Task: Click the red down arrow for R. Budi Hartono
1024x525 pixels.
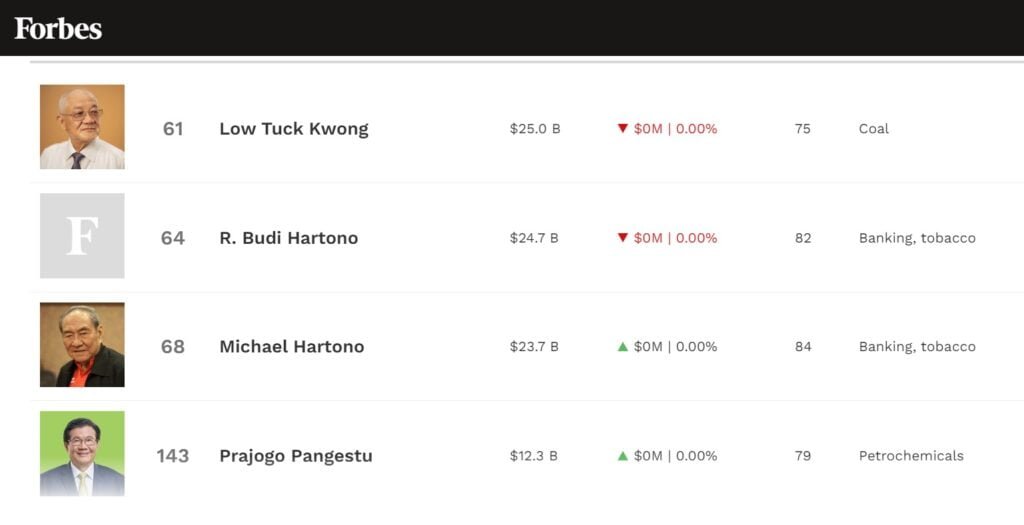Action: [622, 238]
